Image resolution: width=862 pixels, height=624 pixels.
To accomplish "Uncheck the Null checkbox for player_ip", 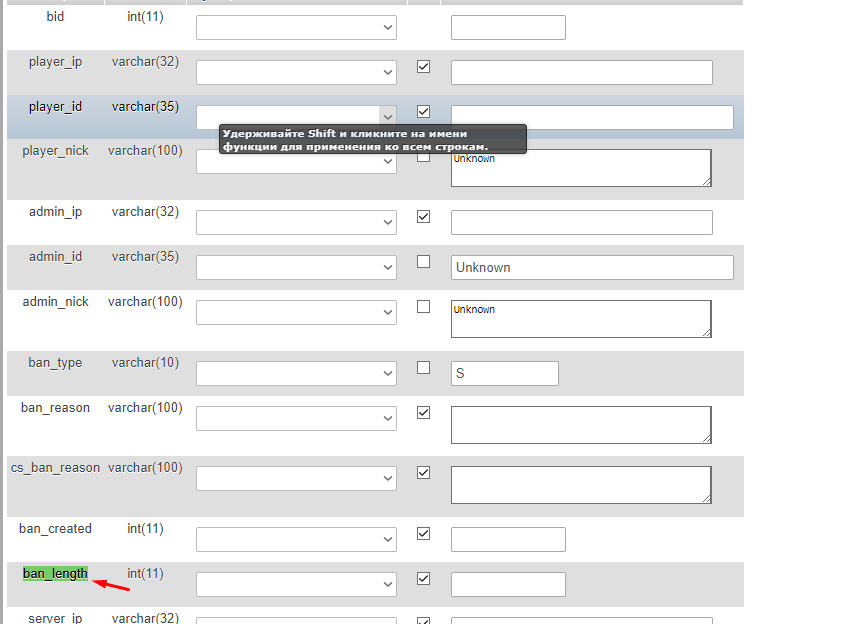I will (x=423, y=67).
